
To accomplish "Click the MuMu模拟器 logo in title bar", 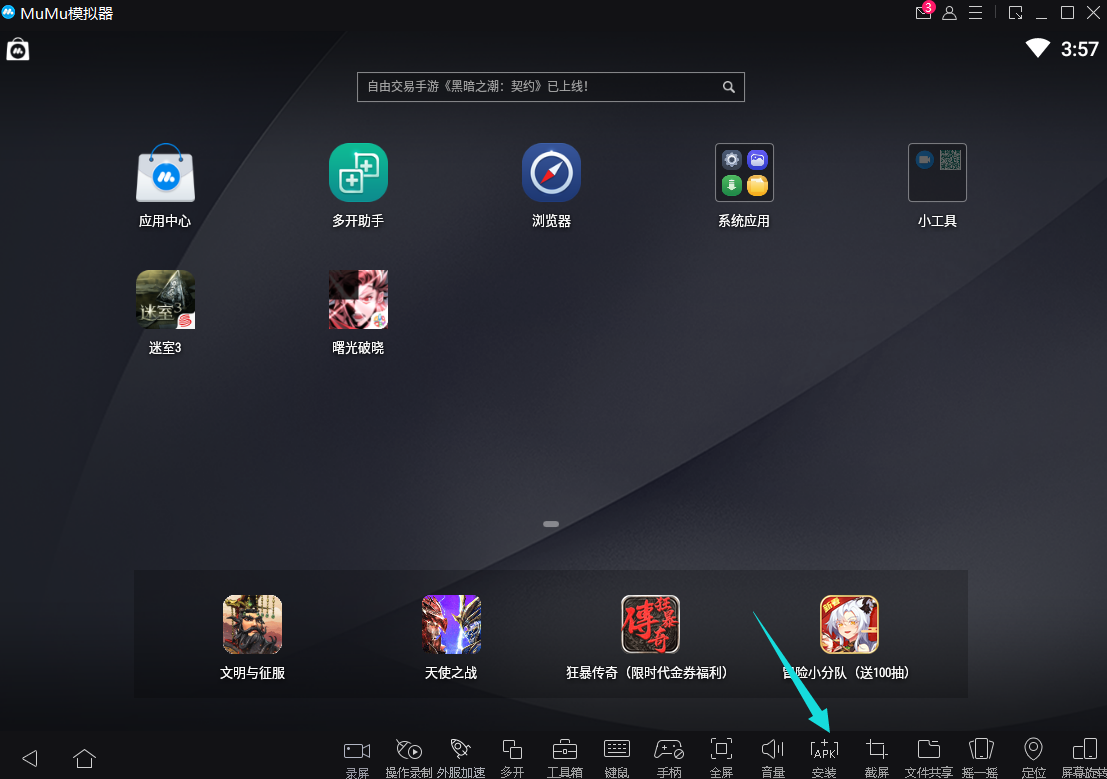I will click(x=8, y=12).
